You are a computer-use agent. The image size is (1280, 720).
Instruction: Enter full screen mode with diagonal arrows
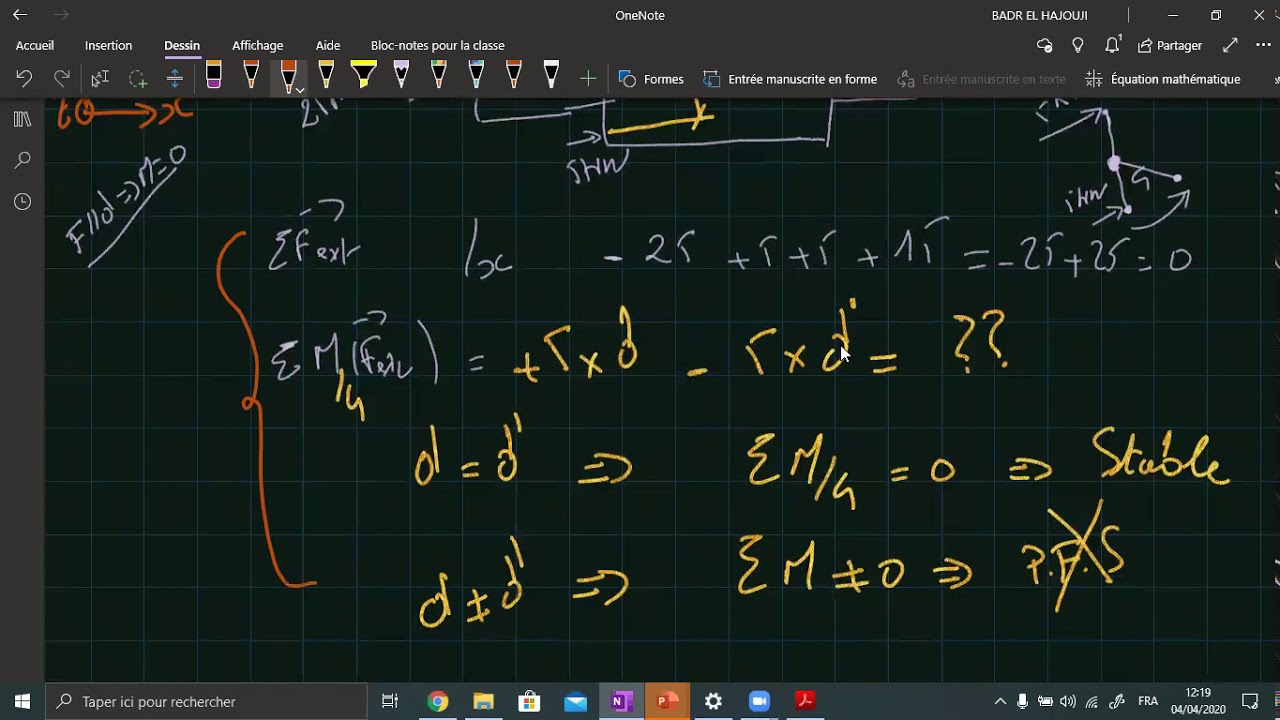tap(1230, 45)
